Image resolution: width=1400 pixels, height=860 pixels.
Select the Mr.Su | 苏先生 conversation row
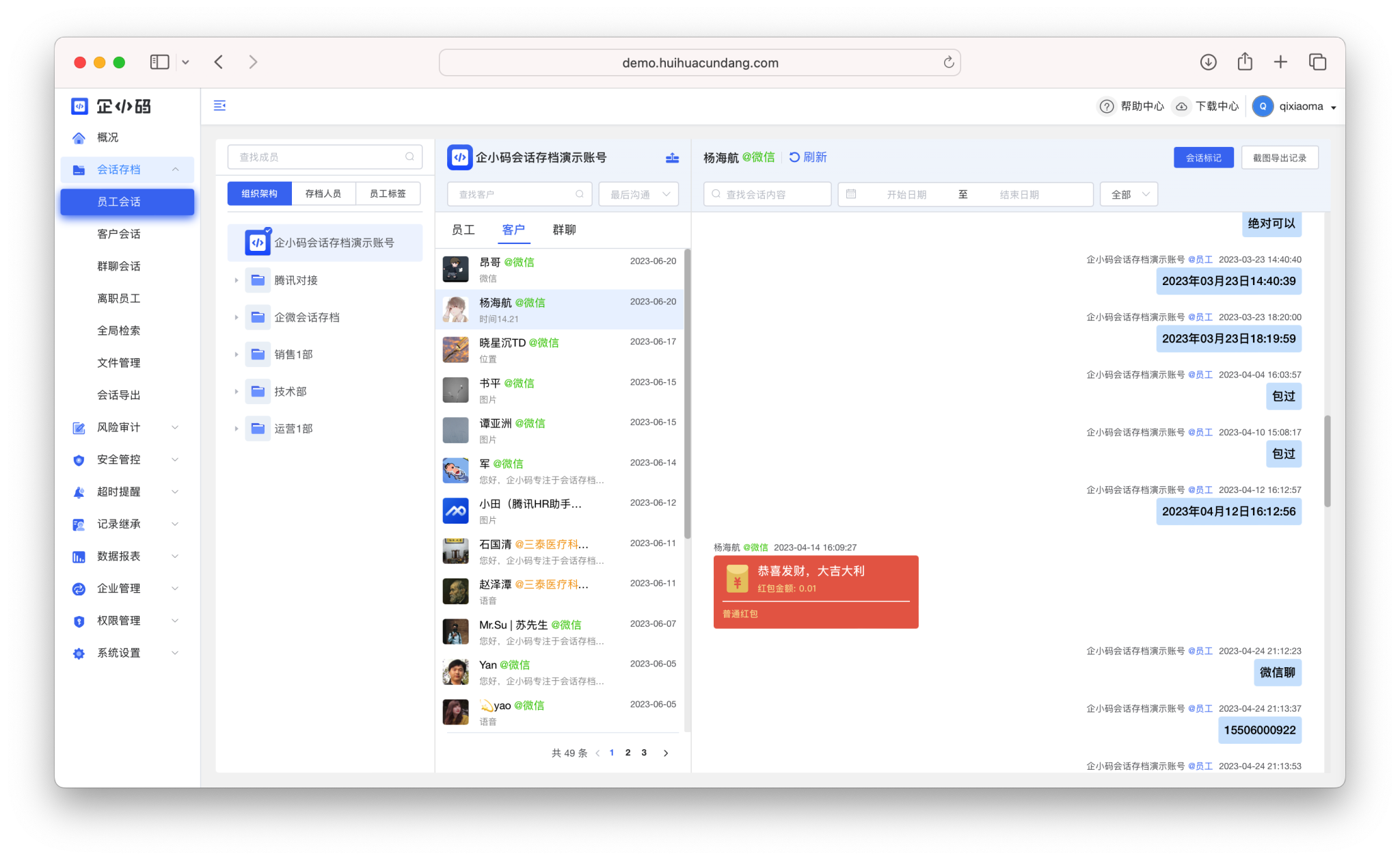559,632
